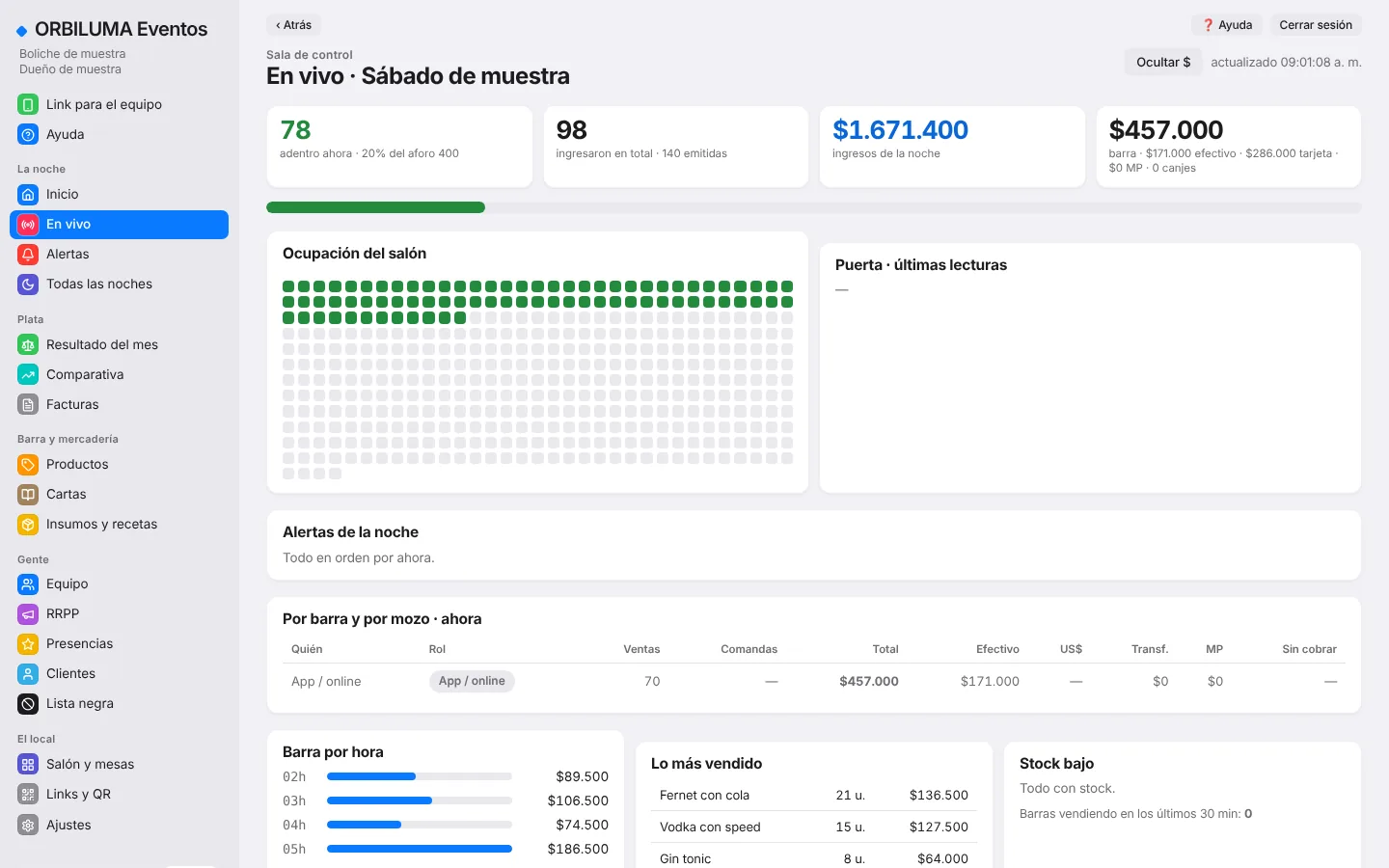Screen dimensions: 1389x868
Task: Click the "78" adentro ahora figure
Action: (295, 130)
